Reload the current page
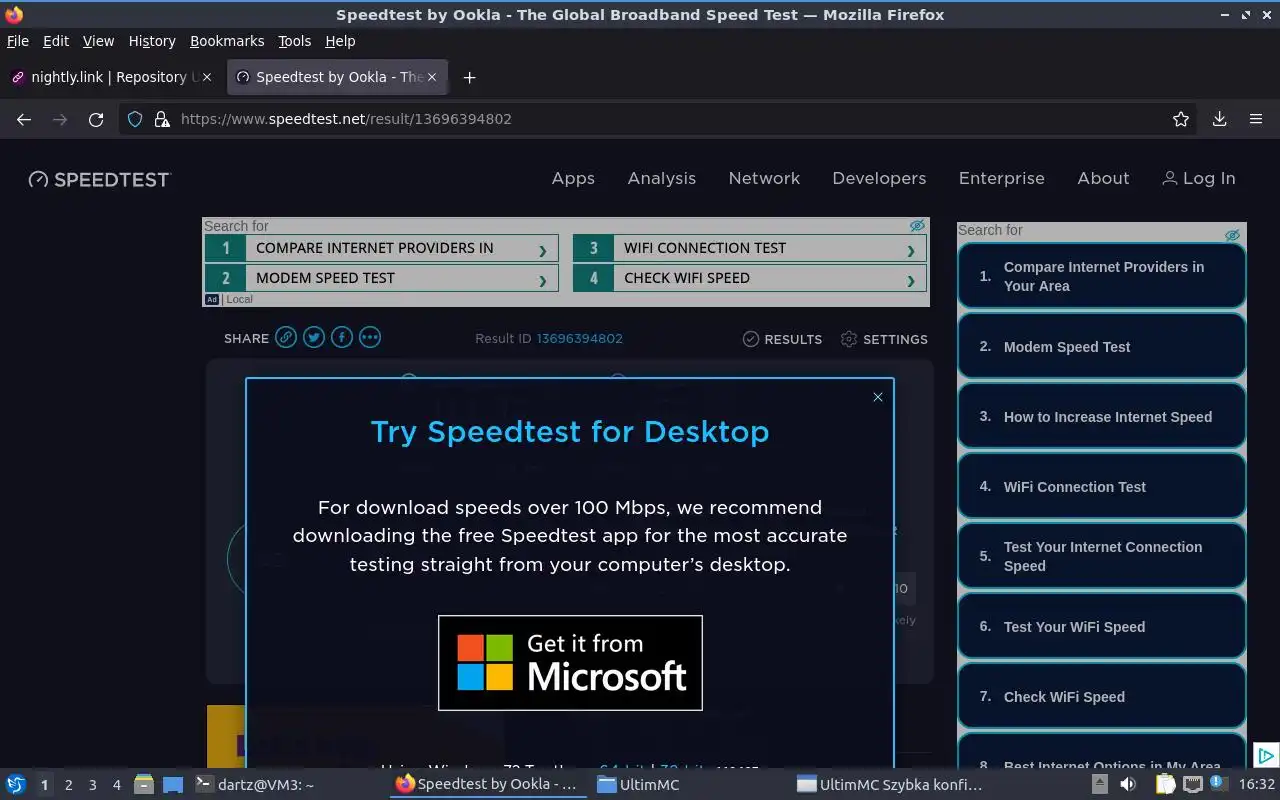 point(96,119)
